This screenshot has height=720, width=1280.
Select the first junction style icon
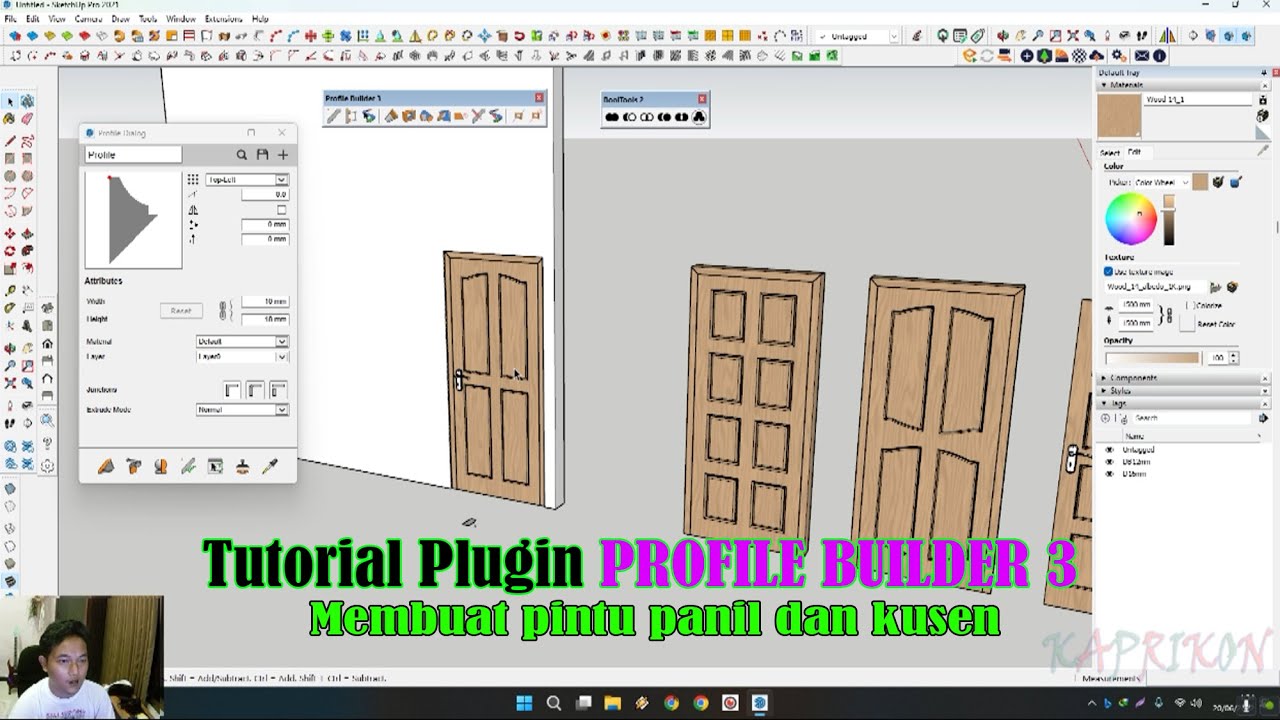coord(232,390)
